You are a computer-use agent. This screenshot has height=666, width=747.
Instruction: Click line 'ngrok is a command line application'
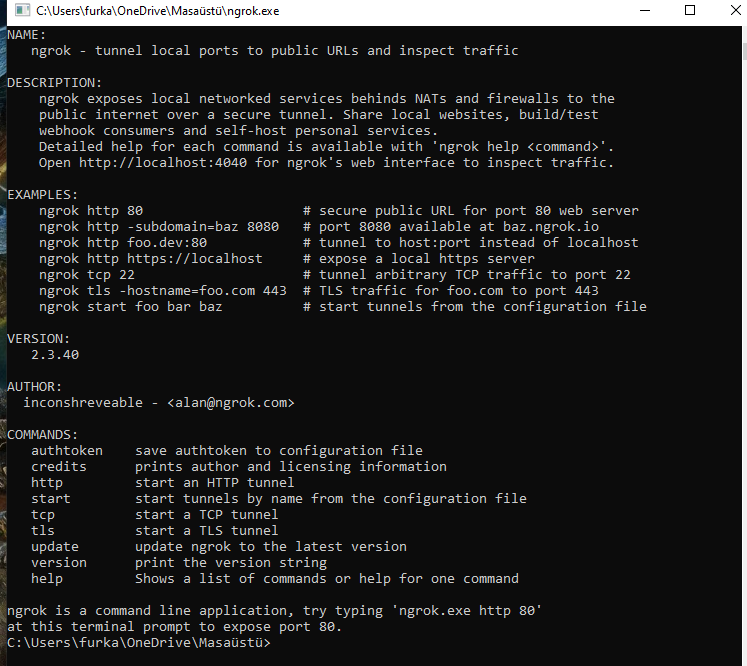274,611
